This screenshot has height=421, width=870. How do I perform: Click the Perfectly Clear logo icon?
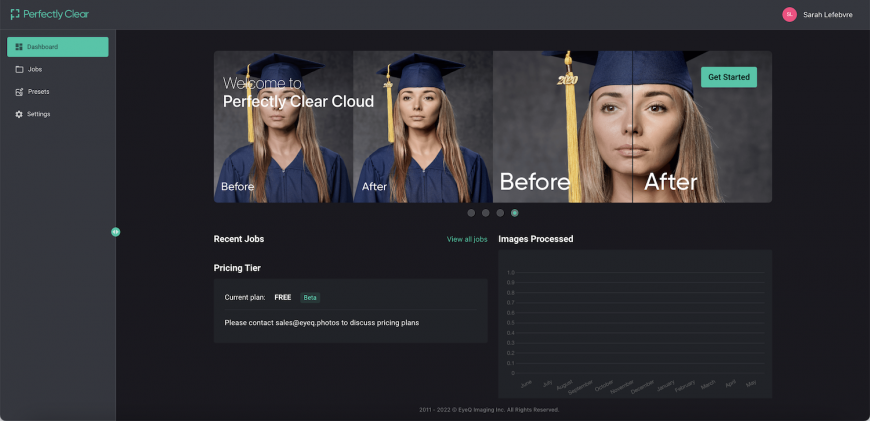15,14
